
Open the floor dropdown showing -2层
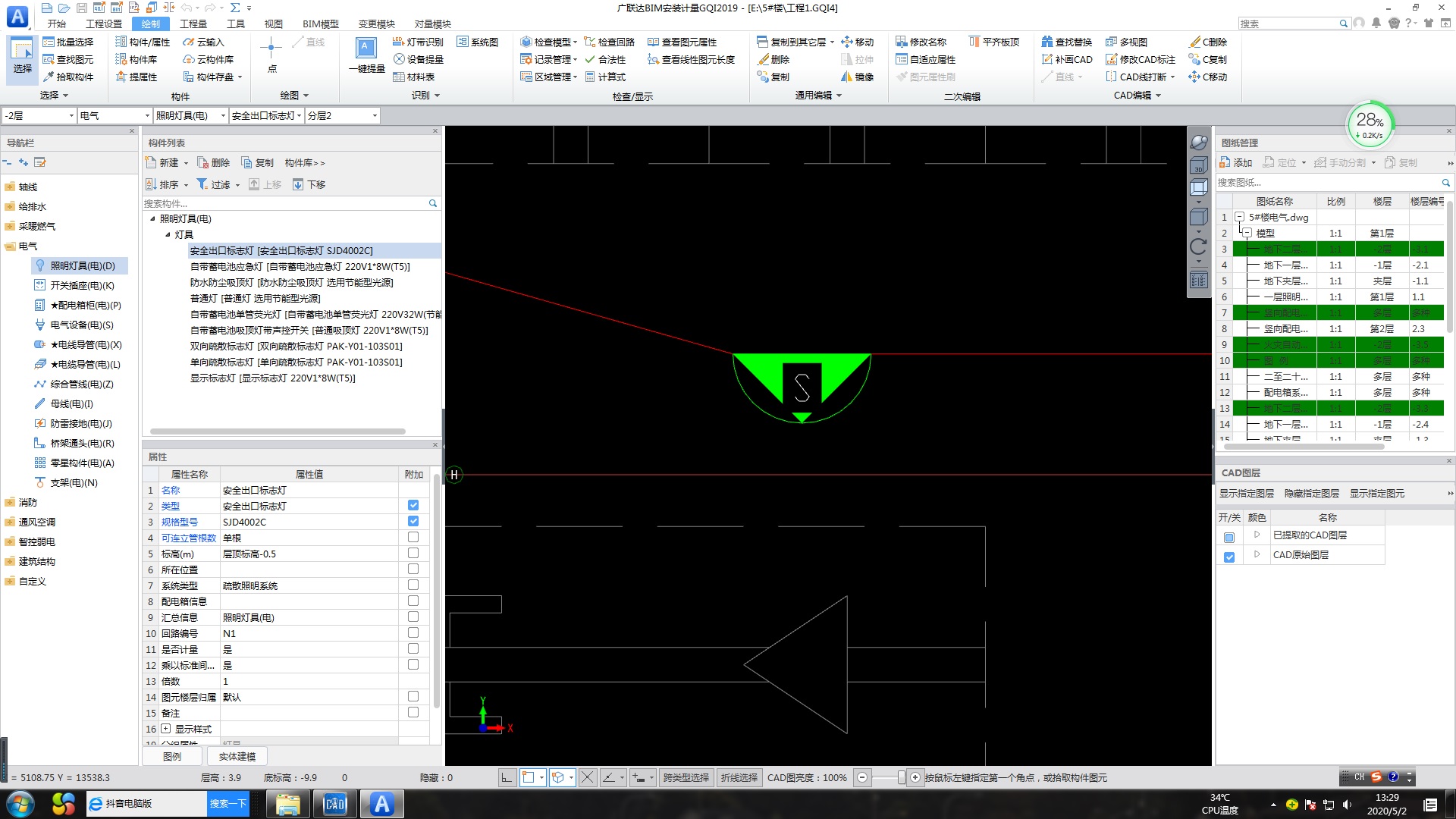pos(39,115)
